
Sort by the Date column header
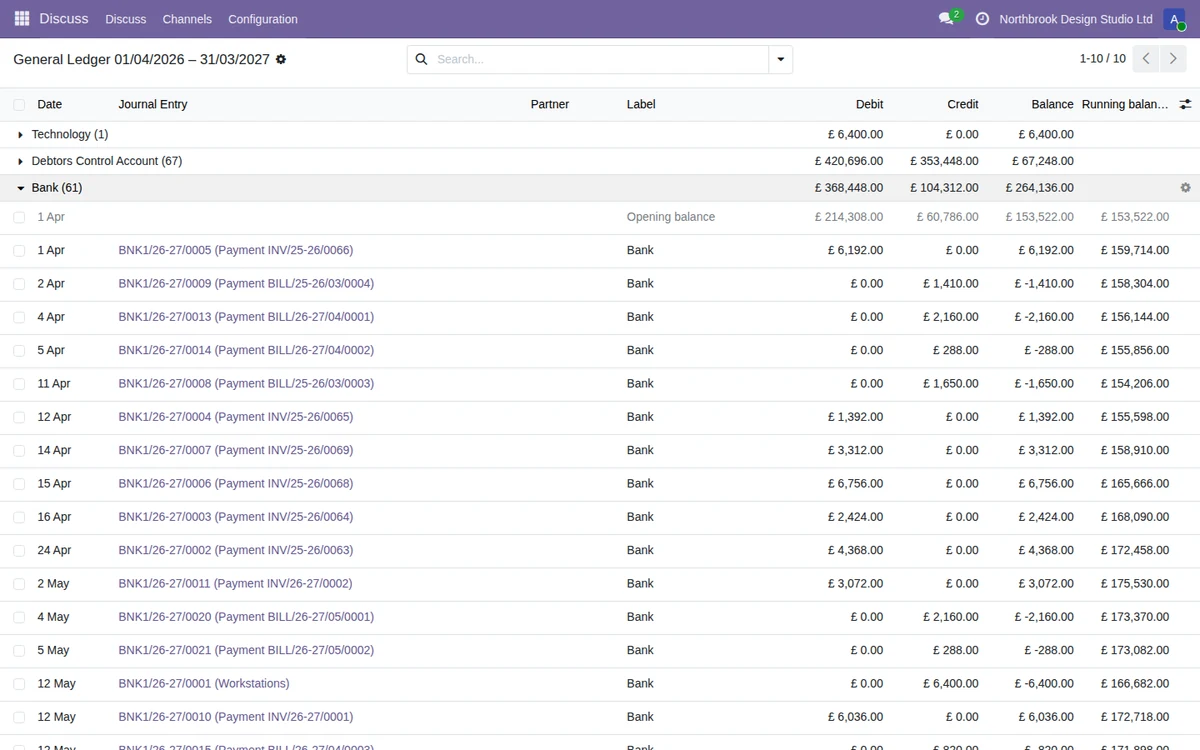click(50, 104)
